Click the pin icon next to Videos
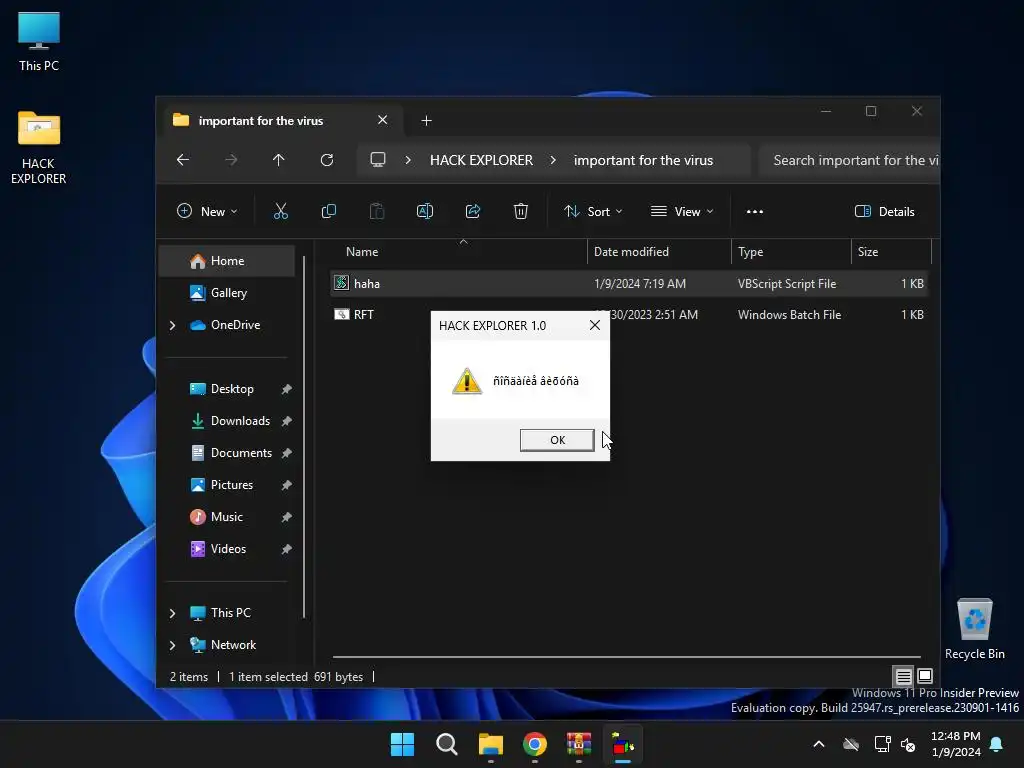 (x=286, y=549)
